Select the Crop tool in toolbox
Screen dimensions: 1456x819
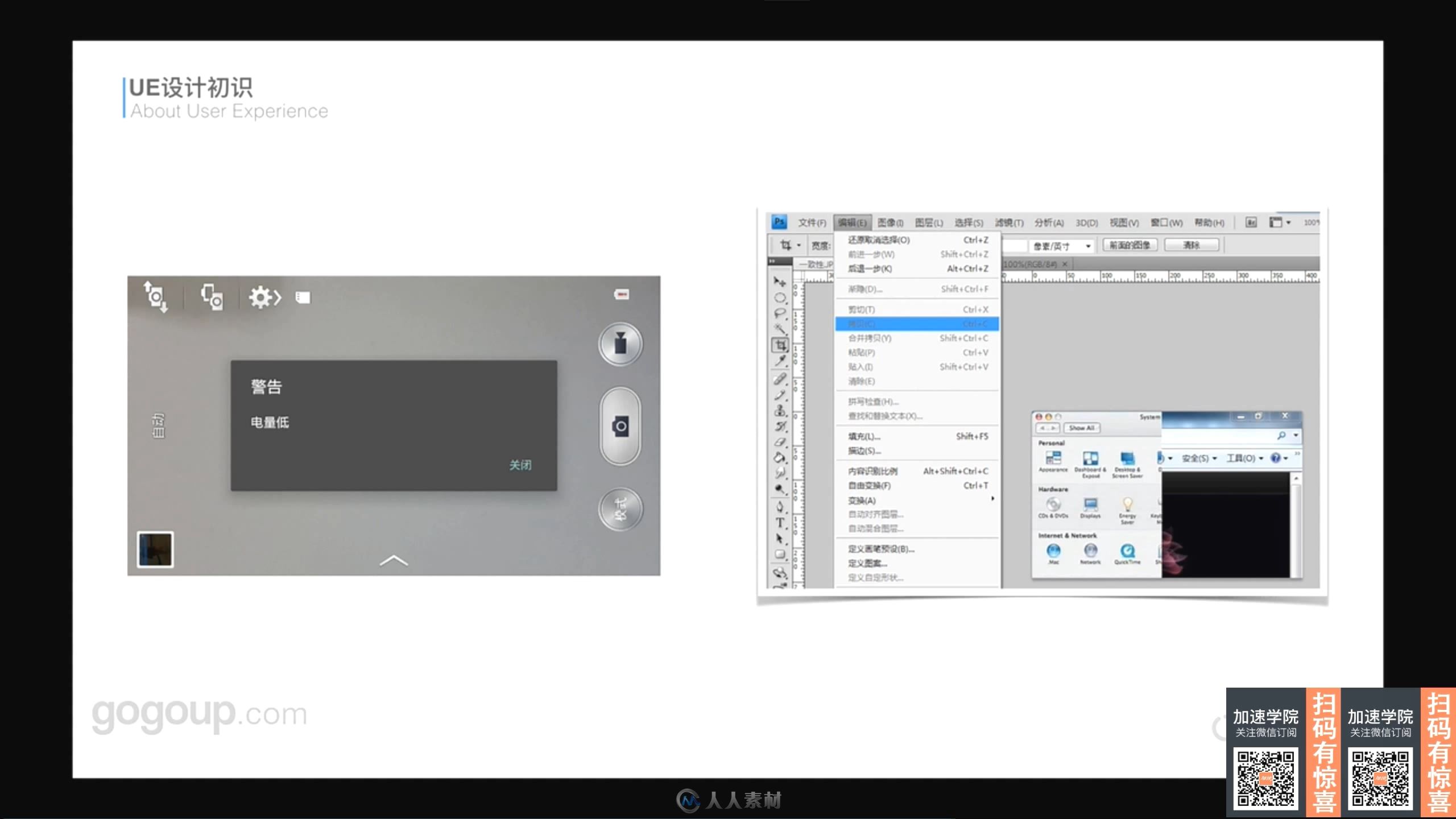pos(780,345)
